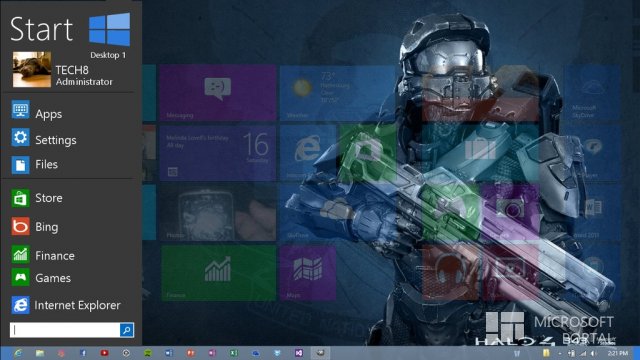
Task: Click the TECH8 user account picture
Action: [32, 69]
